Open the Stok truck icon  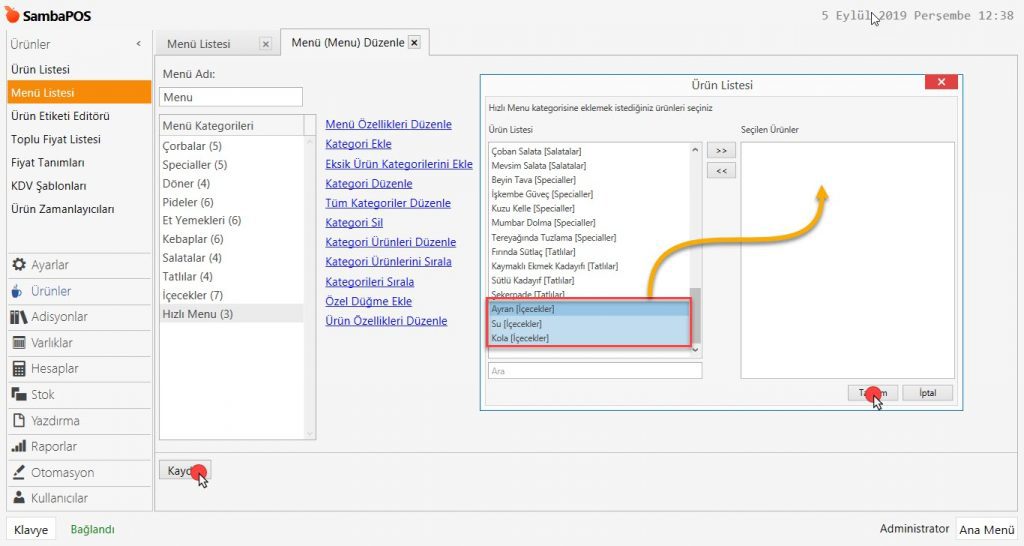(18, 395)
